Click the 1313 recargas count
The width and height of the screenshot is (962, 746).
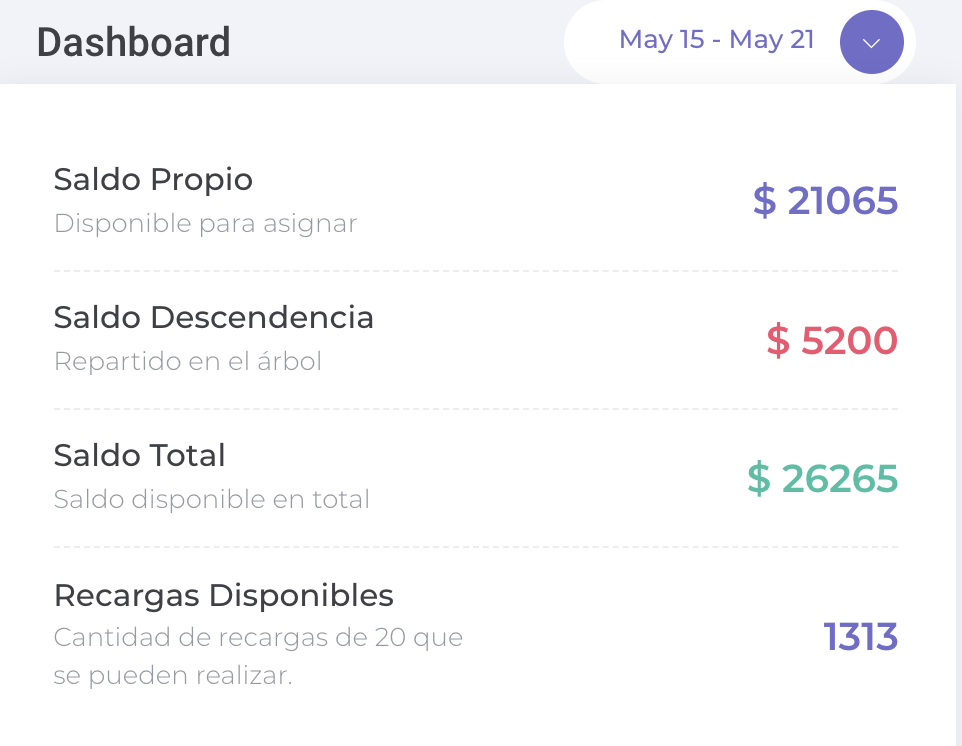[x=861, y=637]
